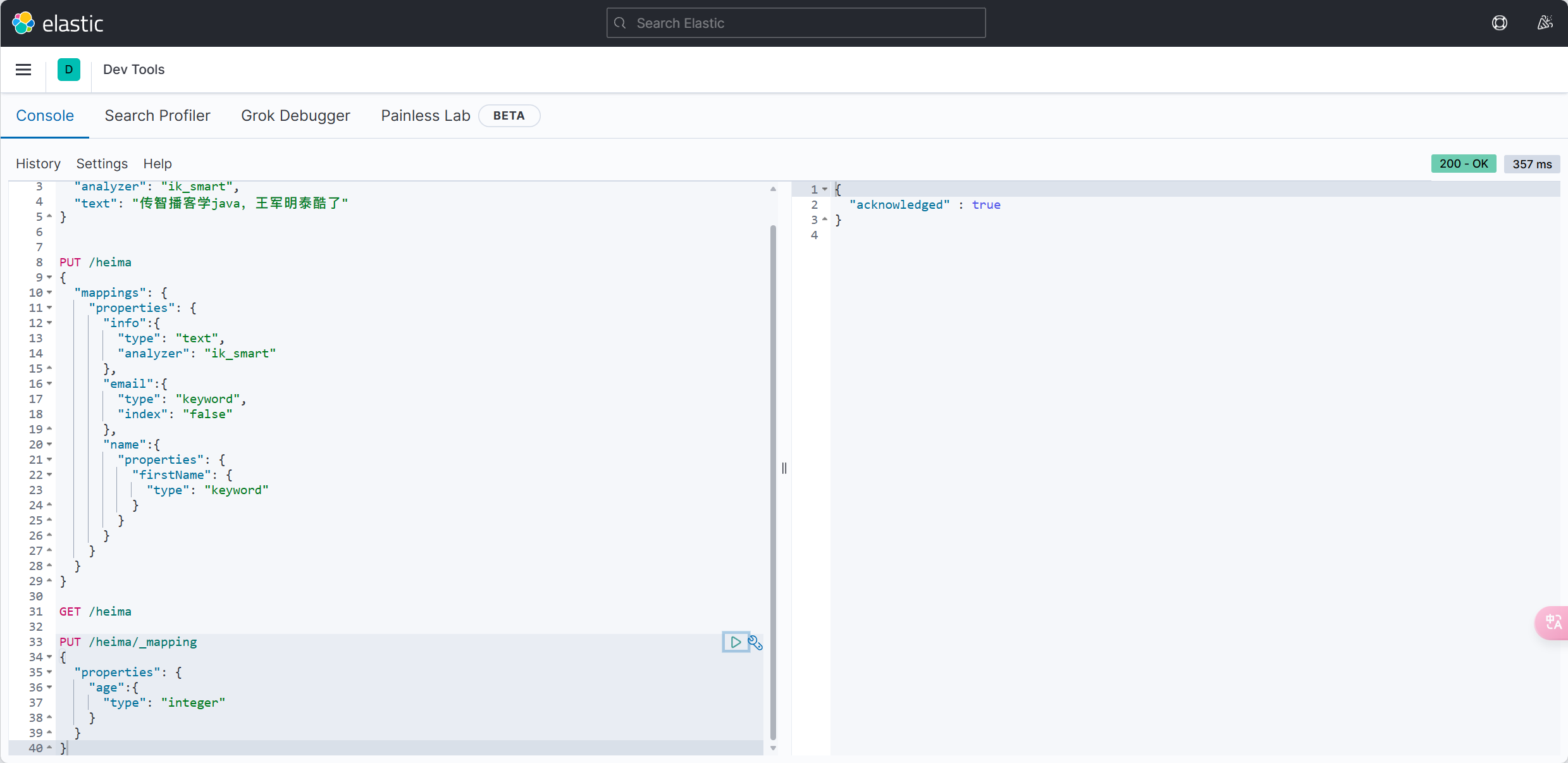Screen dimensions: 1568x763
Task: Open the Painless Lab tab
Action: click(425, 116)
